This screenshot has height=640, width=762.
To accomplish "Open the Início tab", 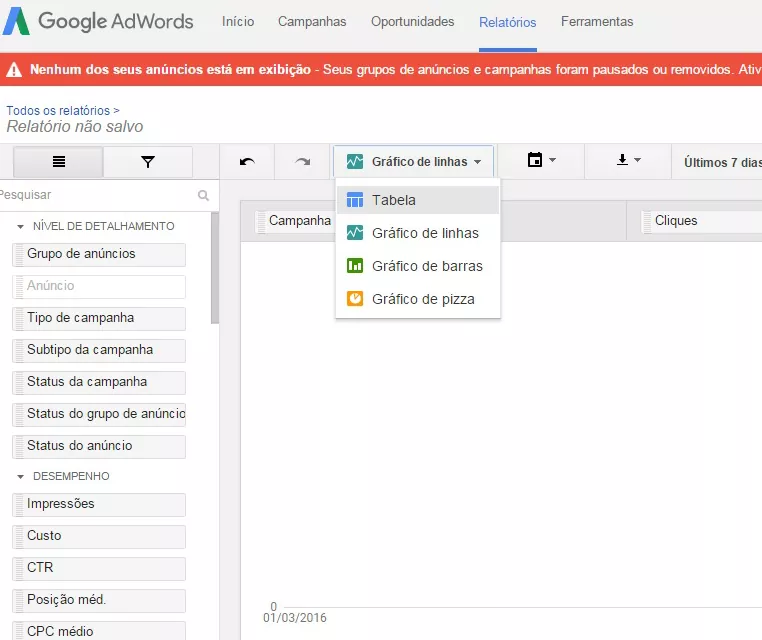I will click(238, 22).
